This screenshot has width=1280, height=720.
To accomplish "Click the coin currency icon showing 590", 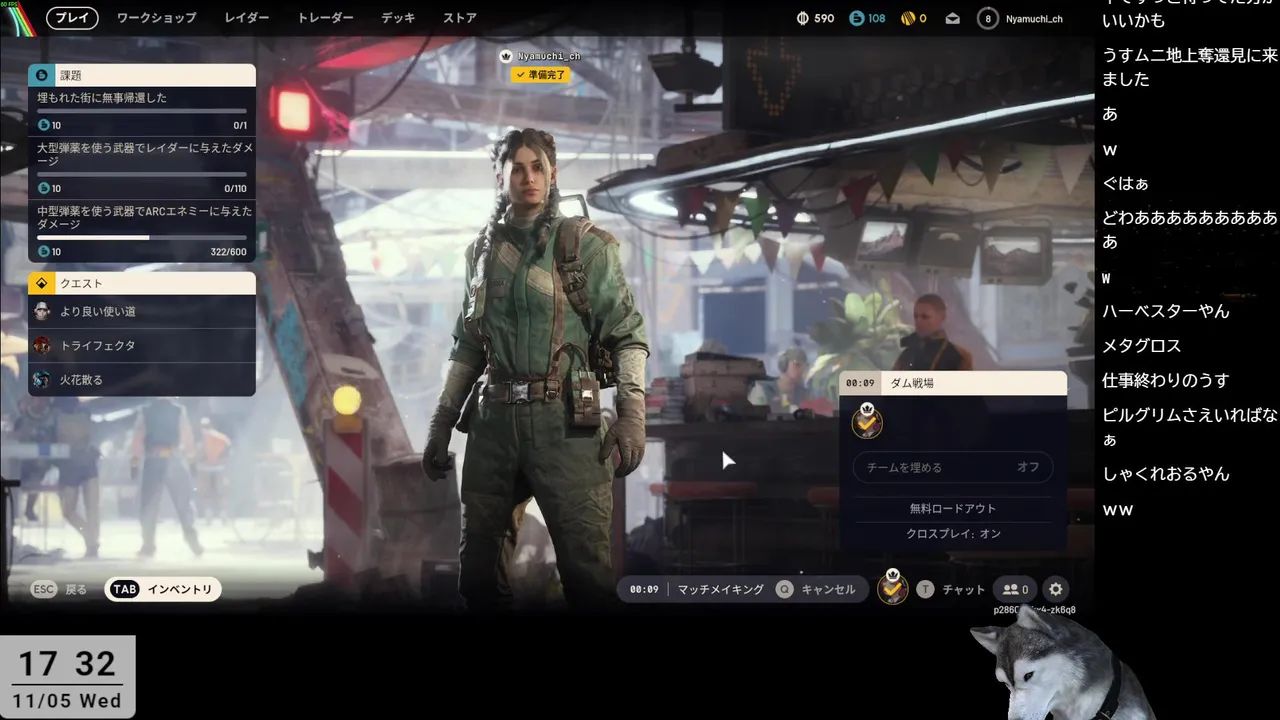I will 803,18.
